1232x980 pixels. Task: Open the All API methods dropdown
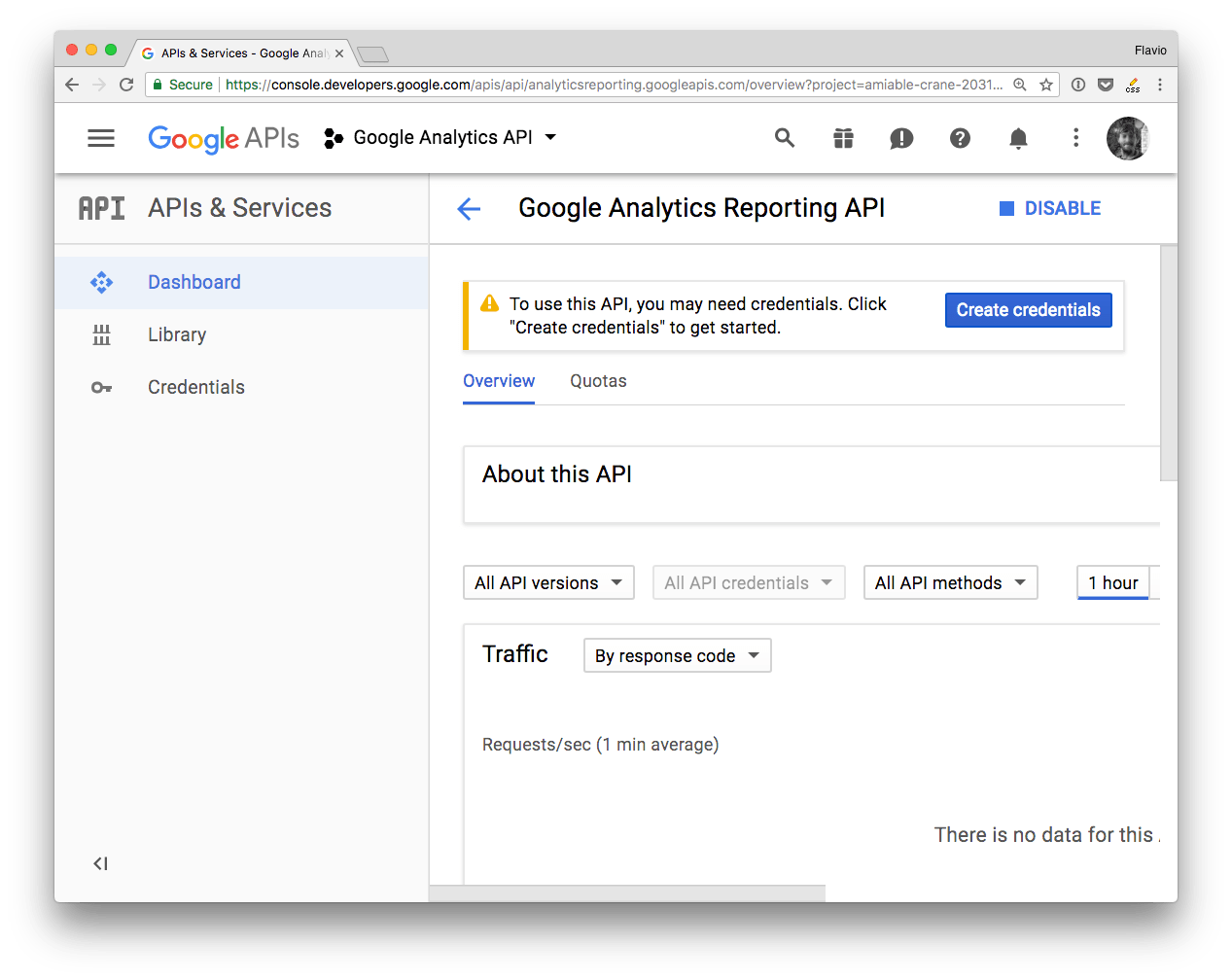pyautogui.click(x=950, y=582)
